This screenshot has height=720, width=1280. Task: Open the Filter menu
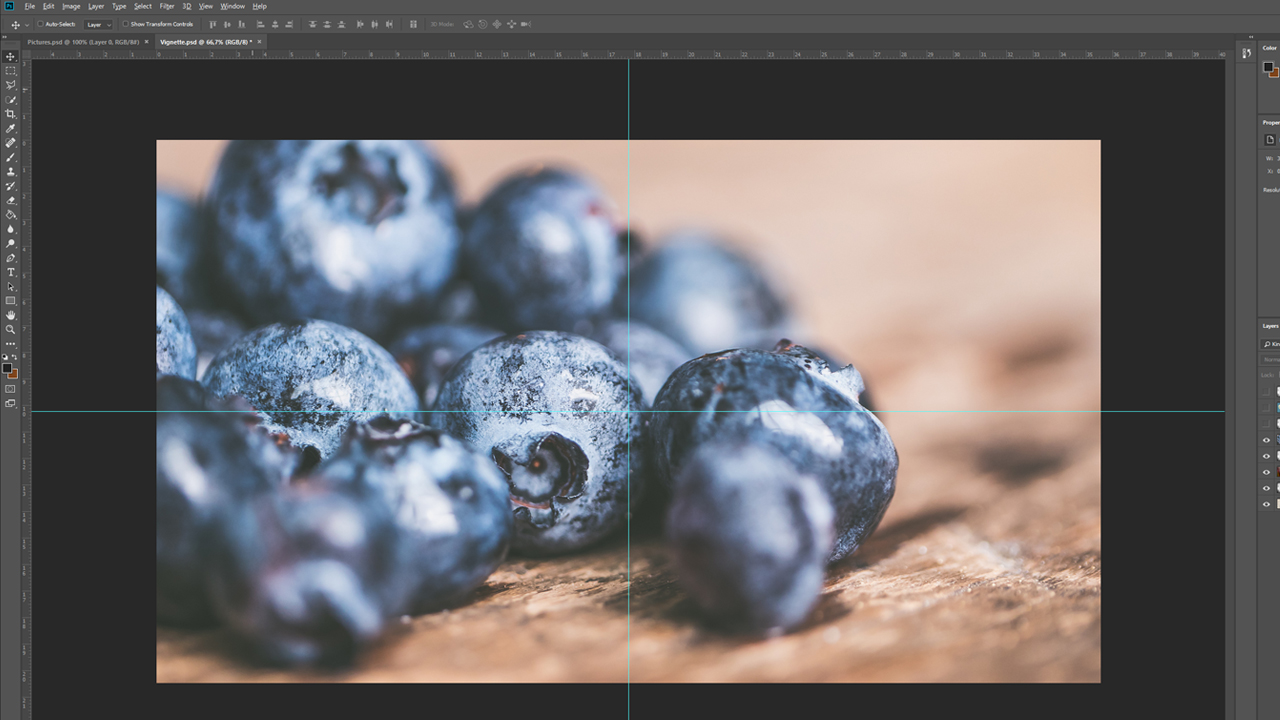[167, 6]
